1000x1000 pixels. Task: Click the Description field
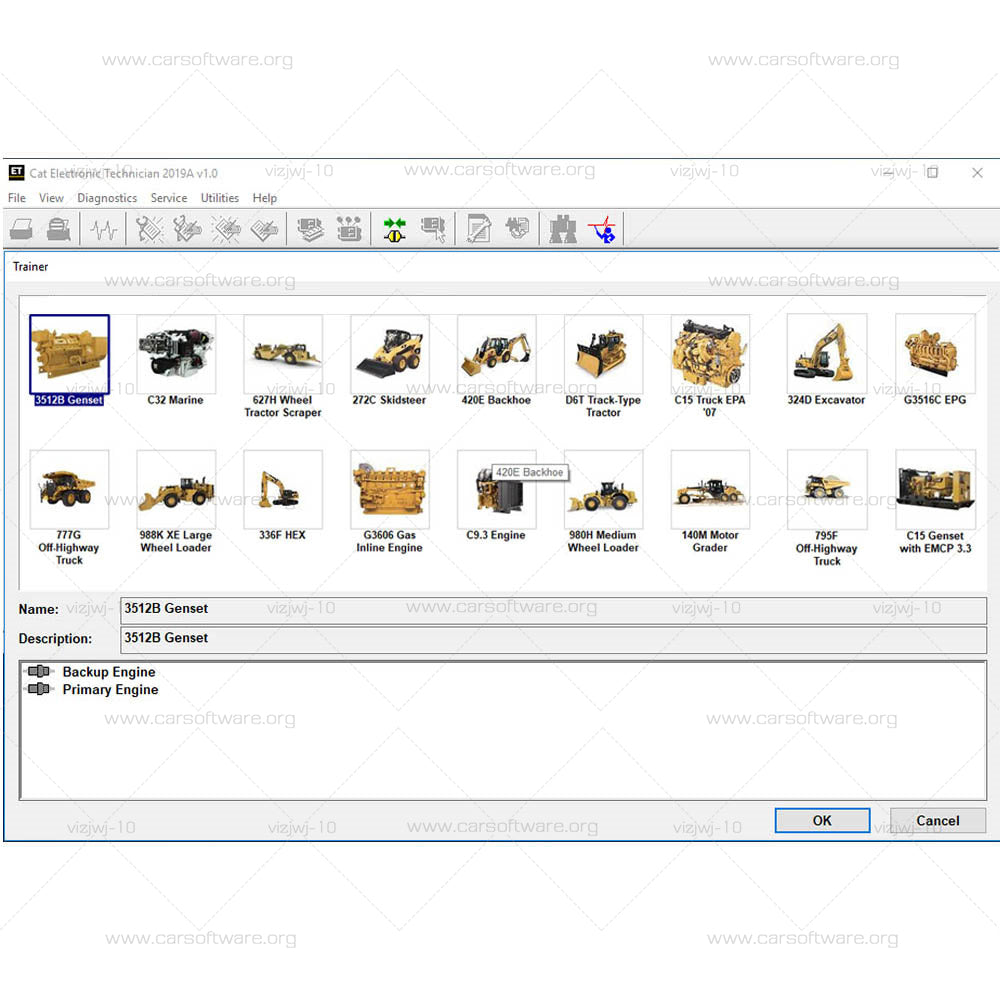coord(553,639)
